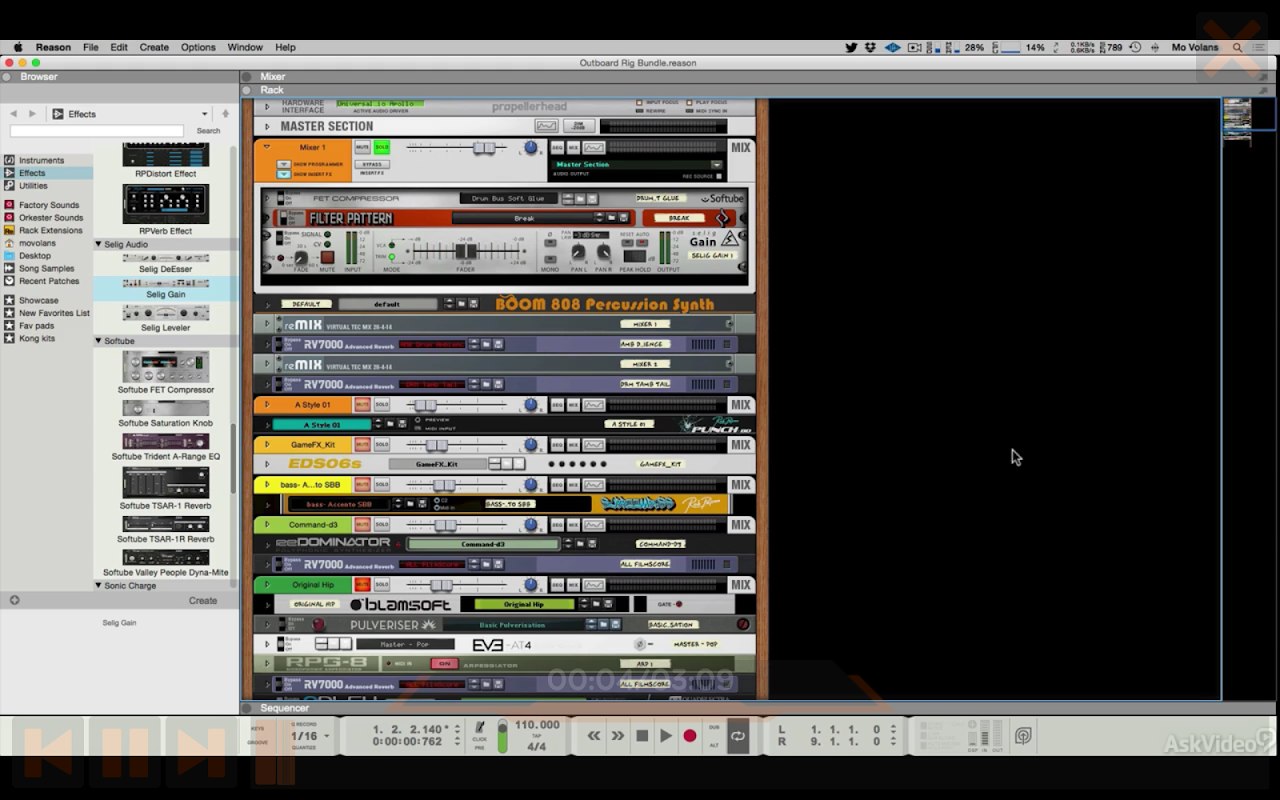Viewport: 1280px width, 800px height.
Task: Toggle the loop button in transport
Action: pos(738,736)
